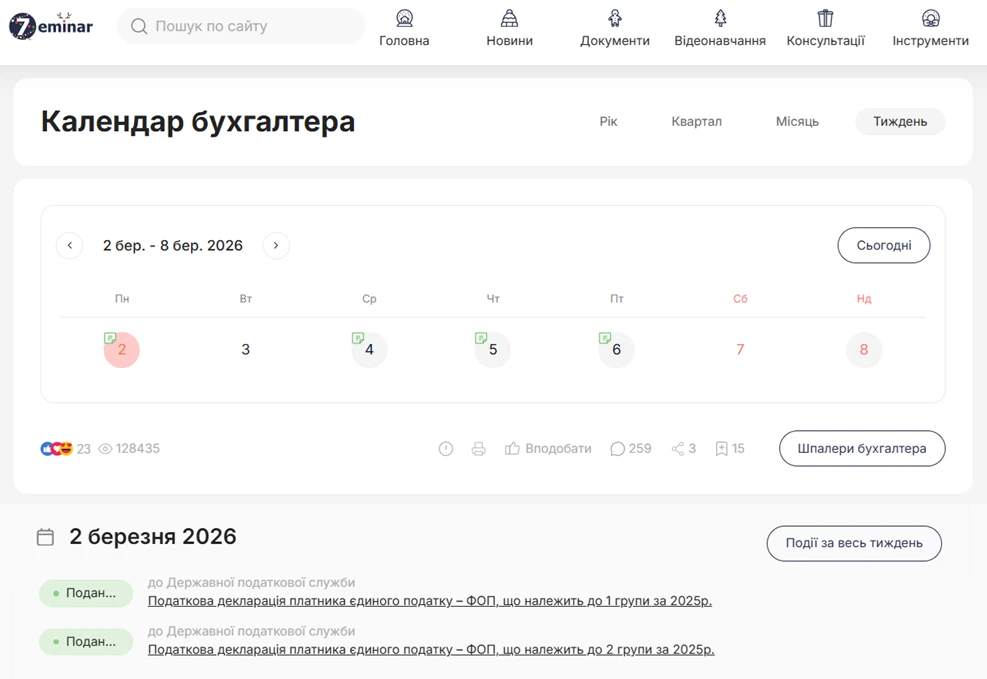
Task: Go to previous week with left chevron
Action: pos(69,245)
